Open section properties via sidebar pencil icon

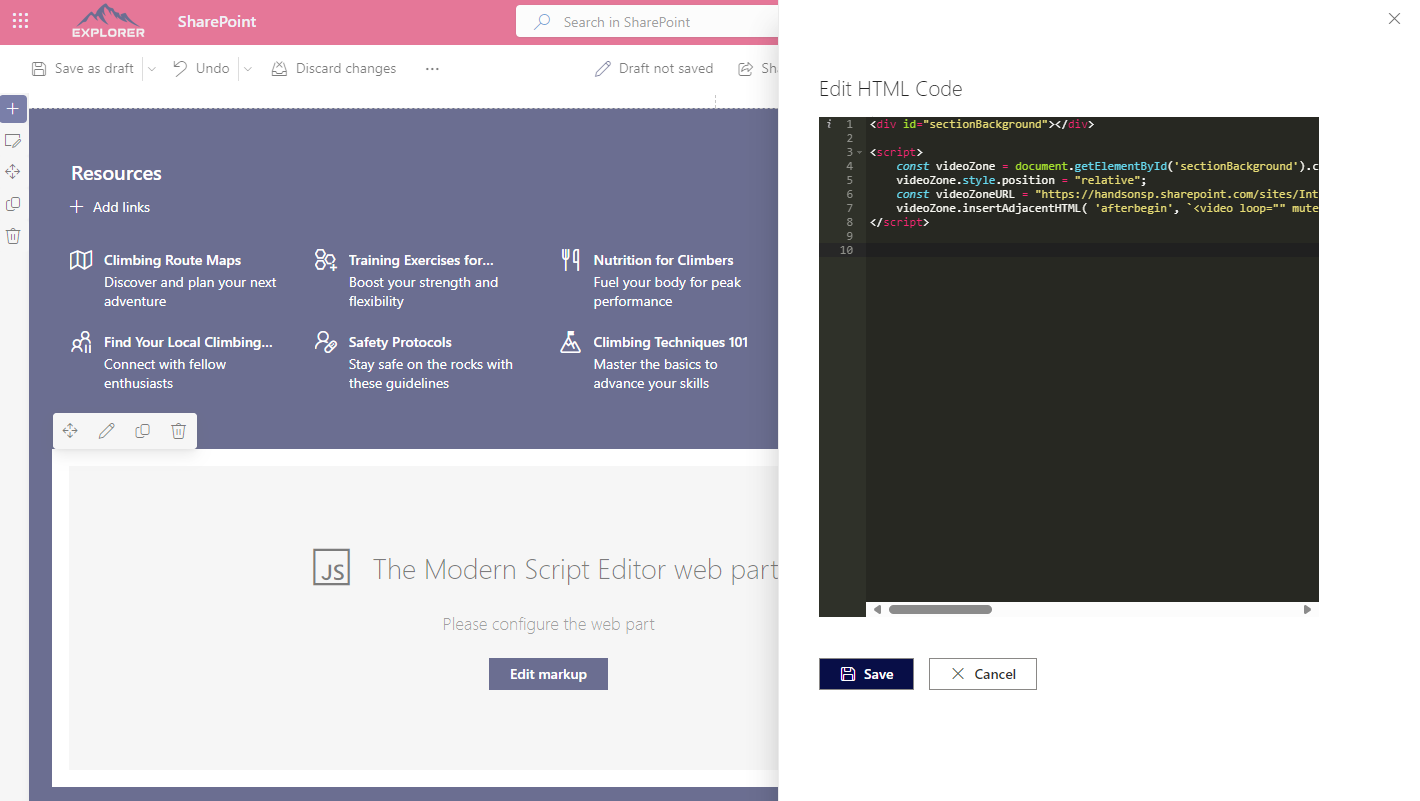(x=12, y=140)
